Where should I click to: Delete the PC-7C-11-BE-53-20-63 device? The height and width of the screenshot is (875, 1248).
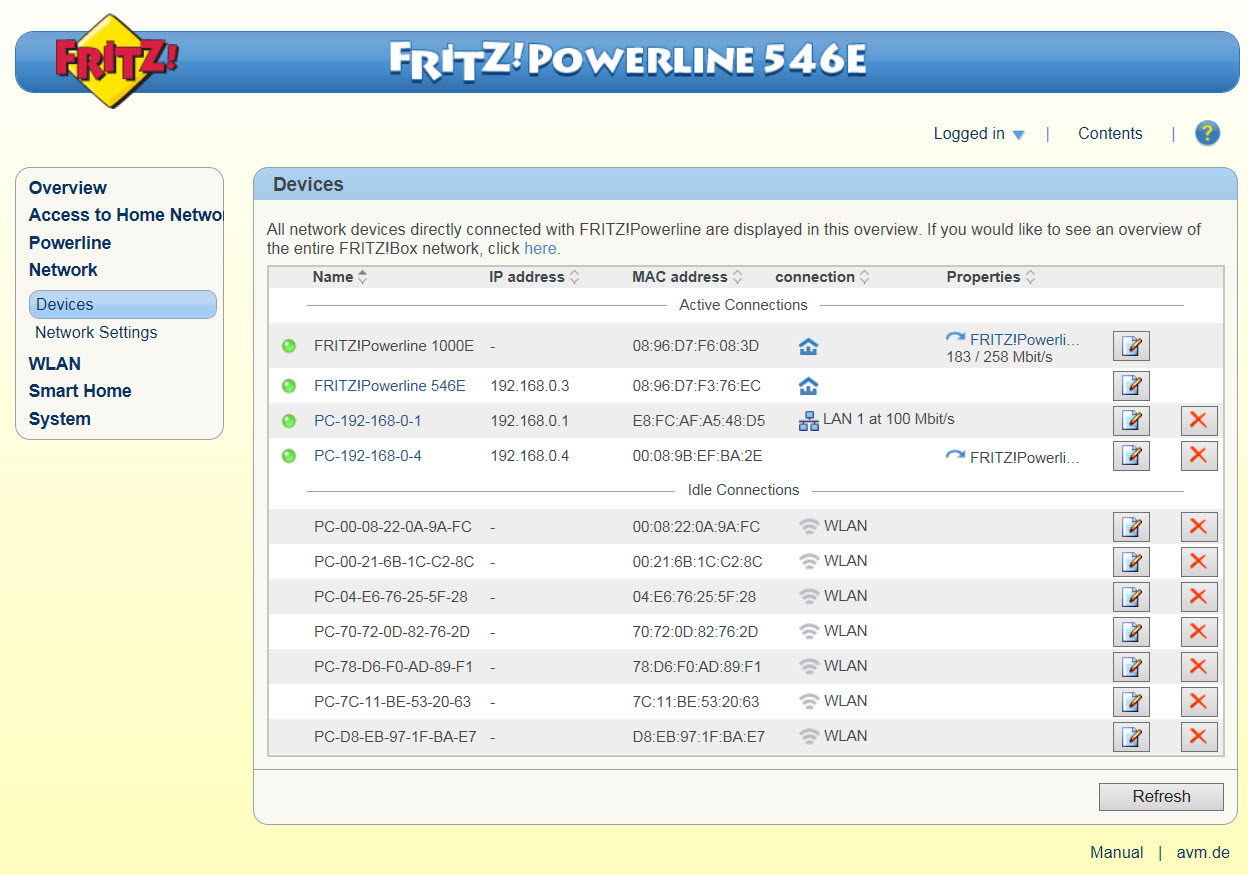(1199, 702)
